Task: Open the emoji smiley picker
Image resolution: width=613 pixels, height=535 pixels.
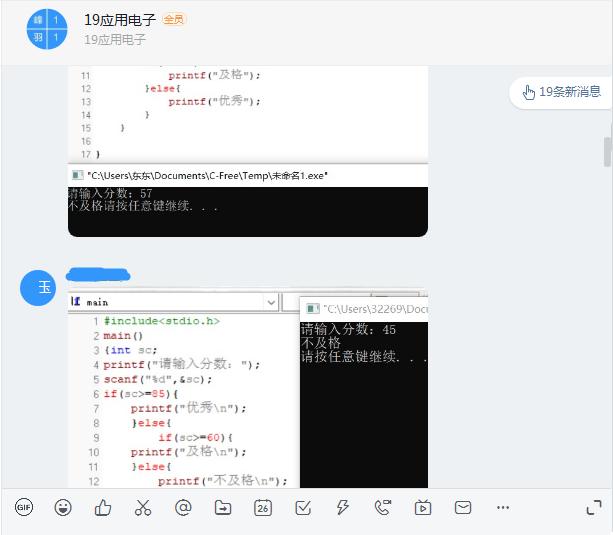Action: pos(63,508)
